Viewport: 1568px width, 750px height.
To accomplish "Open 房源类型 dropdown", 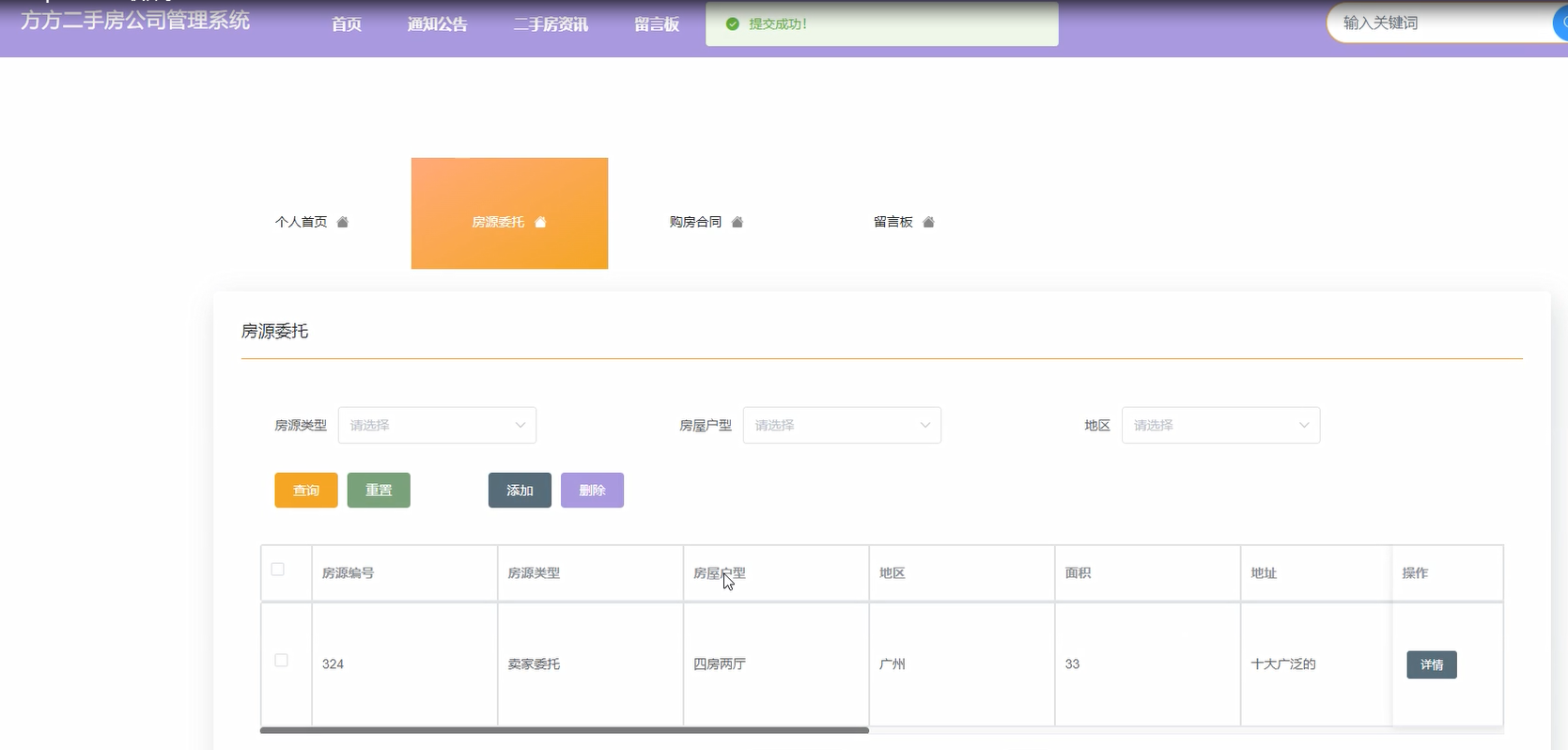I will (437, 425).
